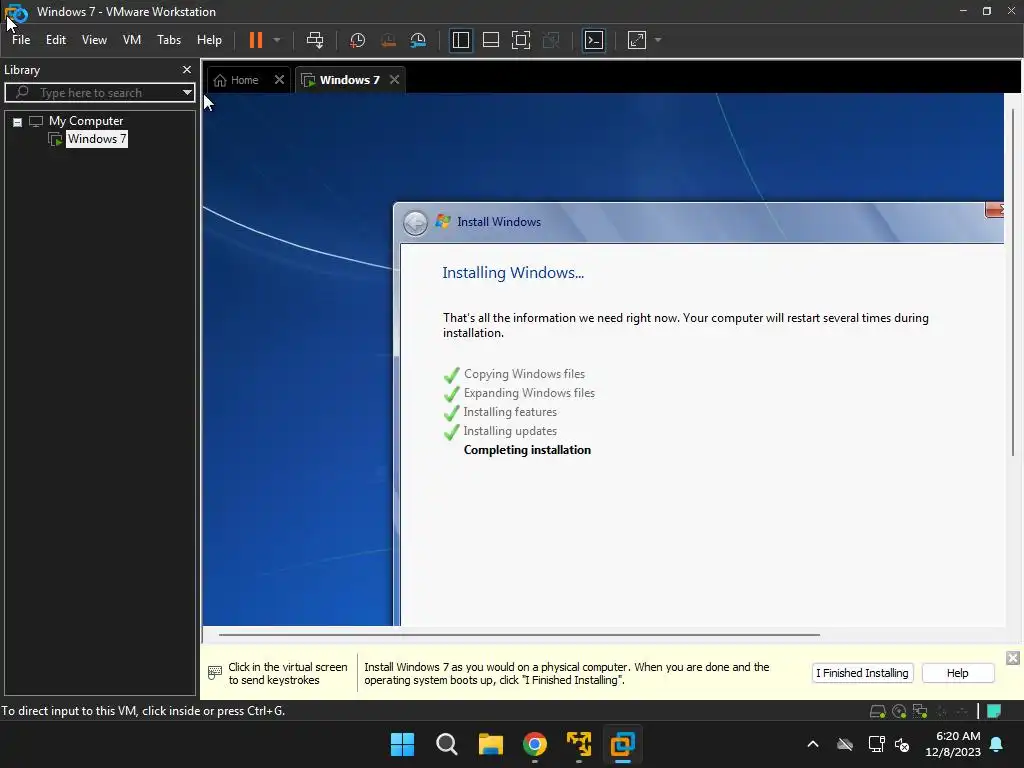This screenshot has width=1024, height=768.
Task: Click the CD/DVD drive status icon
Action: point(899,711)
